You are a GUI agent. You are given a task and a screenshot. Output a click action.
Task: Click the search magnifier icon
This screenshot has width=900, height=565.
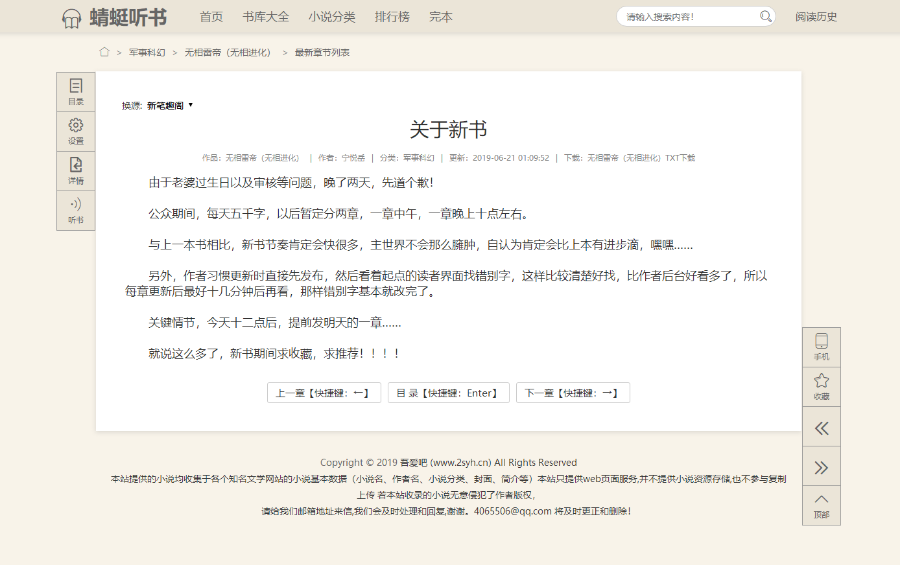(766, 17)
